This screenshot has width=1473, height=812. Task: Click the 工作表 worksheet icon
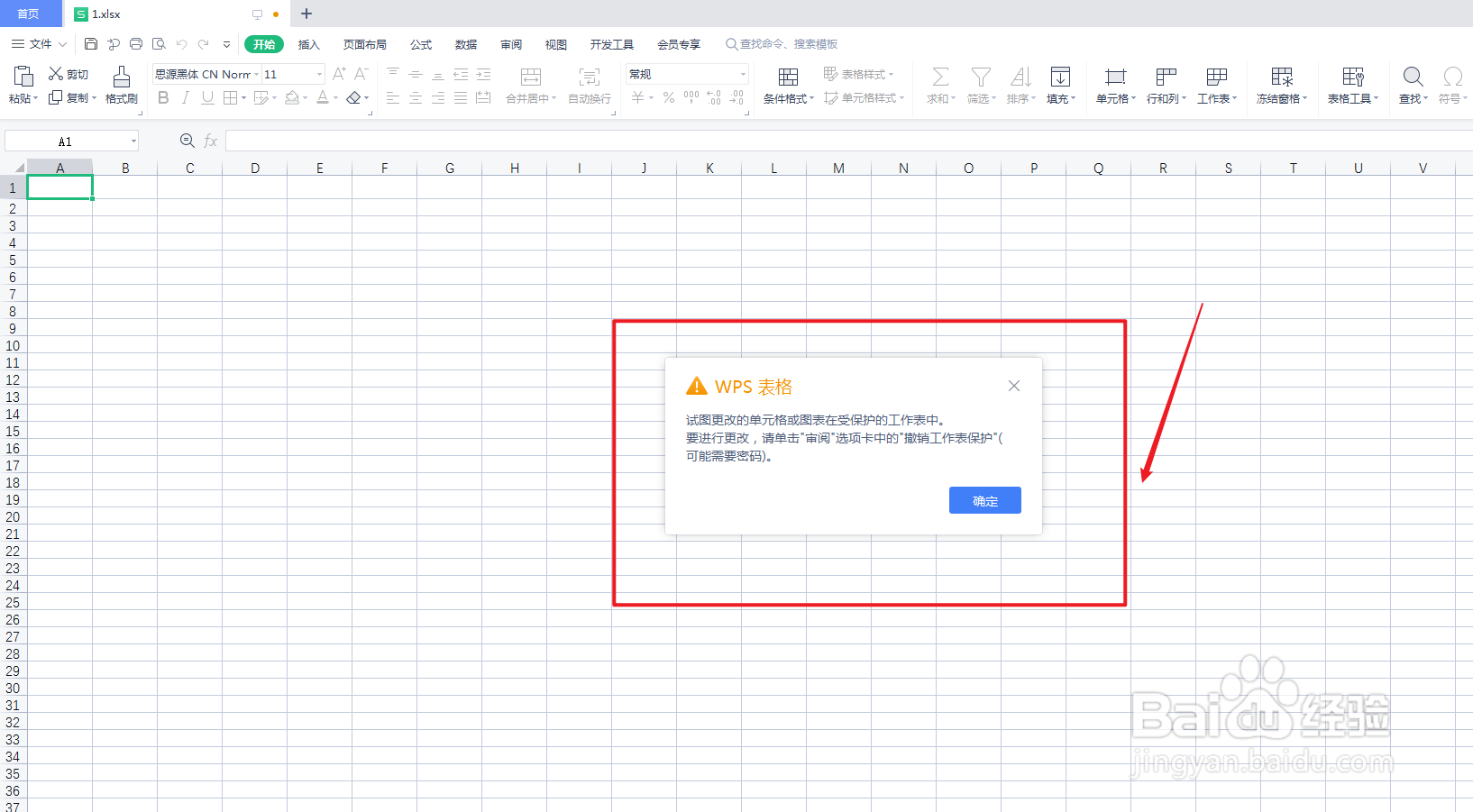point(1217,76)
